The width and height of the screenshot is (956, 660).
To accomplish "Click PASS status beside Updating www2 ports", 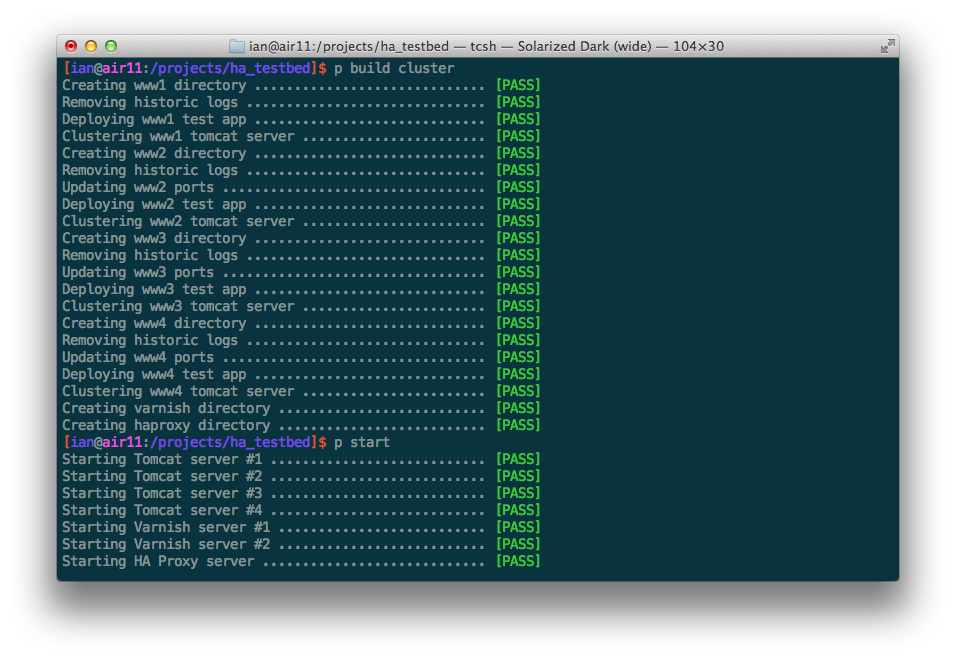I will click(x=518, y=187).
